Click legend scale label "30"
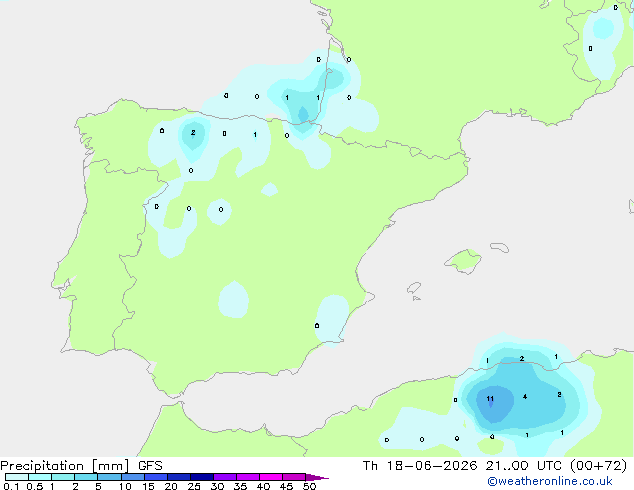 217,486
